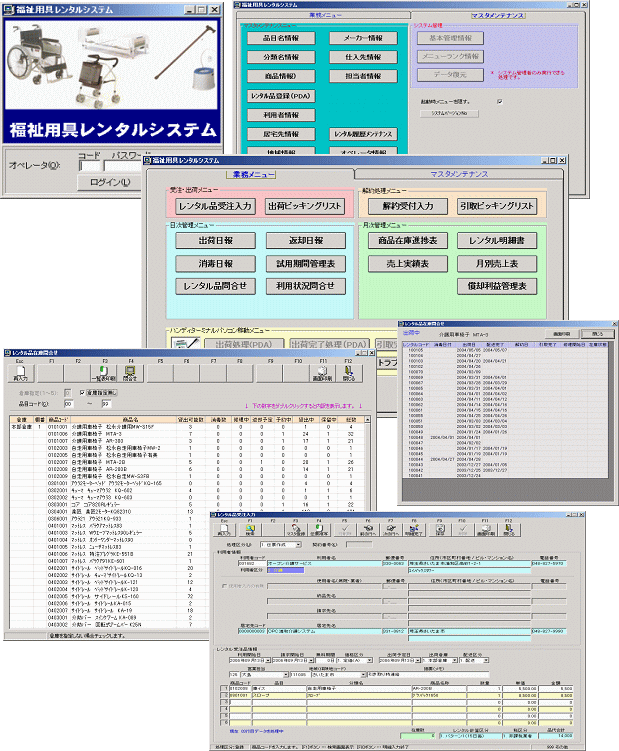Screen dimensions: 619x751
Task: Select マスタメンテナンス tab in back maintenance window
Action: pos(497,15)
